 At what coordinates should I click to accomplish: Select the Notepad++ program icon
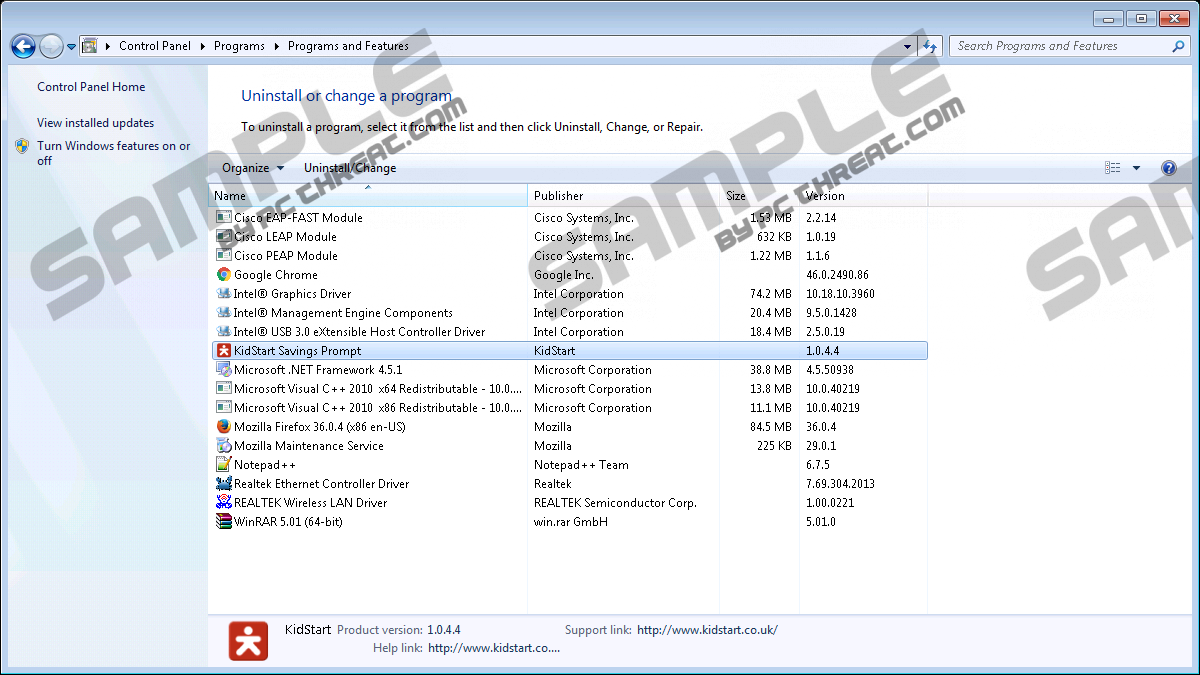[224, 465]
